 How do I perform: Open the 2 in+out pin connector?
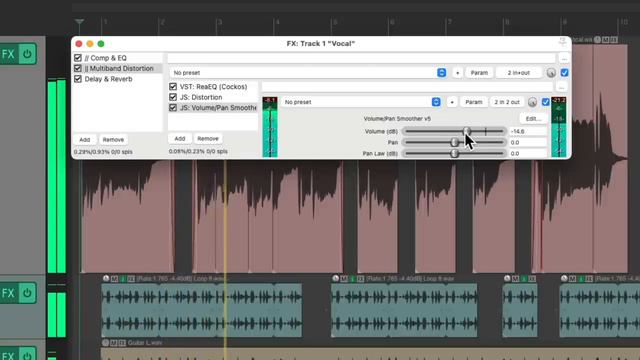[x=519, y=73]
